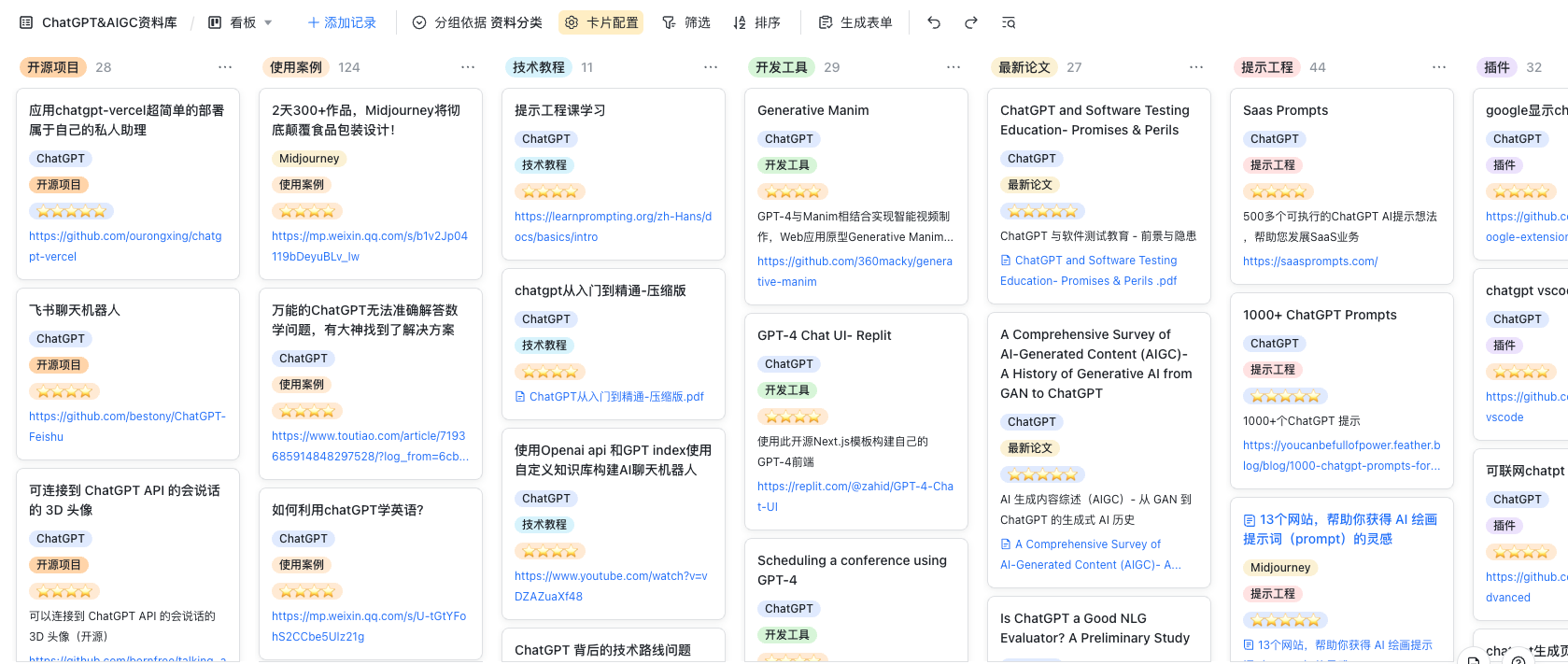Click the 插件 group header tag
This screenshot has height=664, width=1568.
pos(1497,67)
